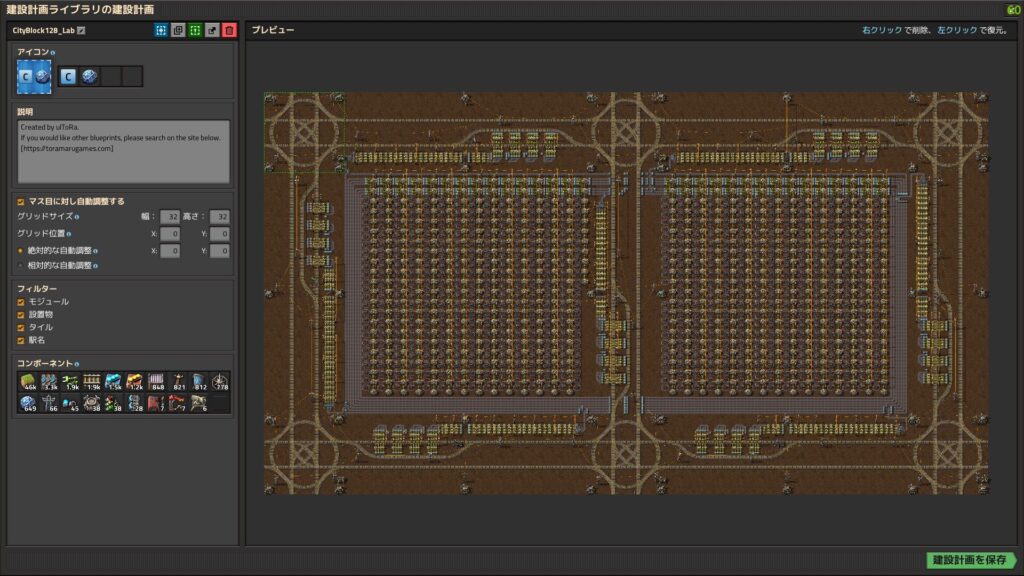1024x576 pixels.
Task: Click the big electric pole component showing 66
Action: point(49,403)
